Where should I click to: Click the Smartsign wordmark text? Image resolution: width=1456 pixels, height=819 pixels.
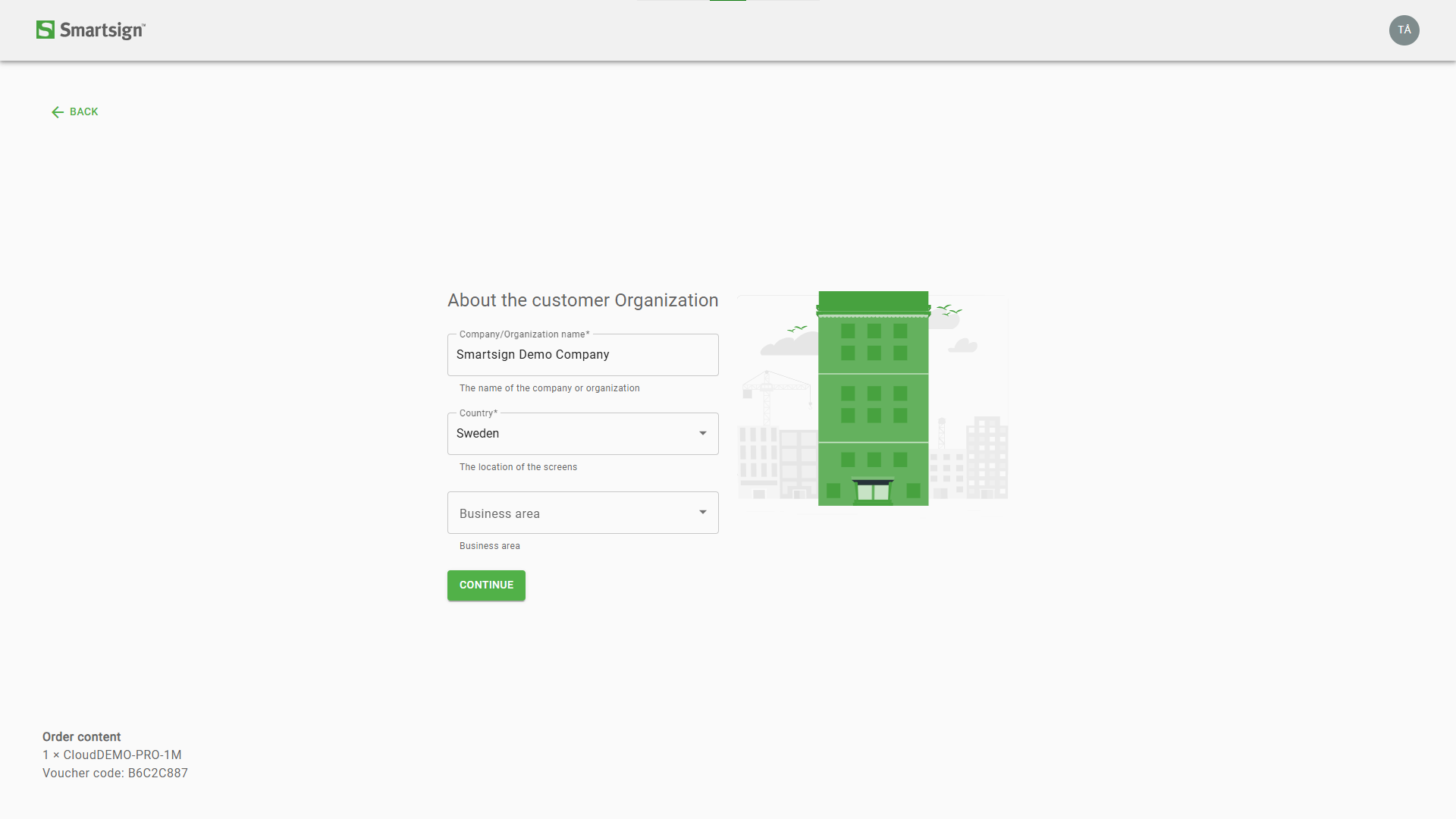pyautogui.click(x=102, y=30)
